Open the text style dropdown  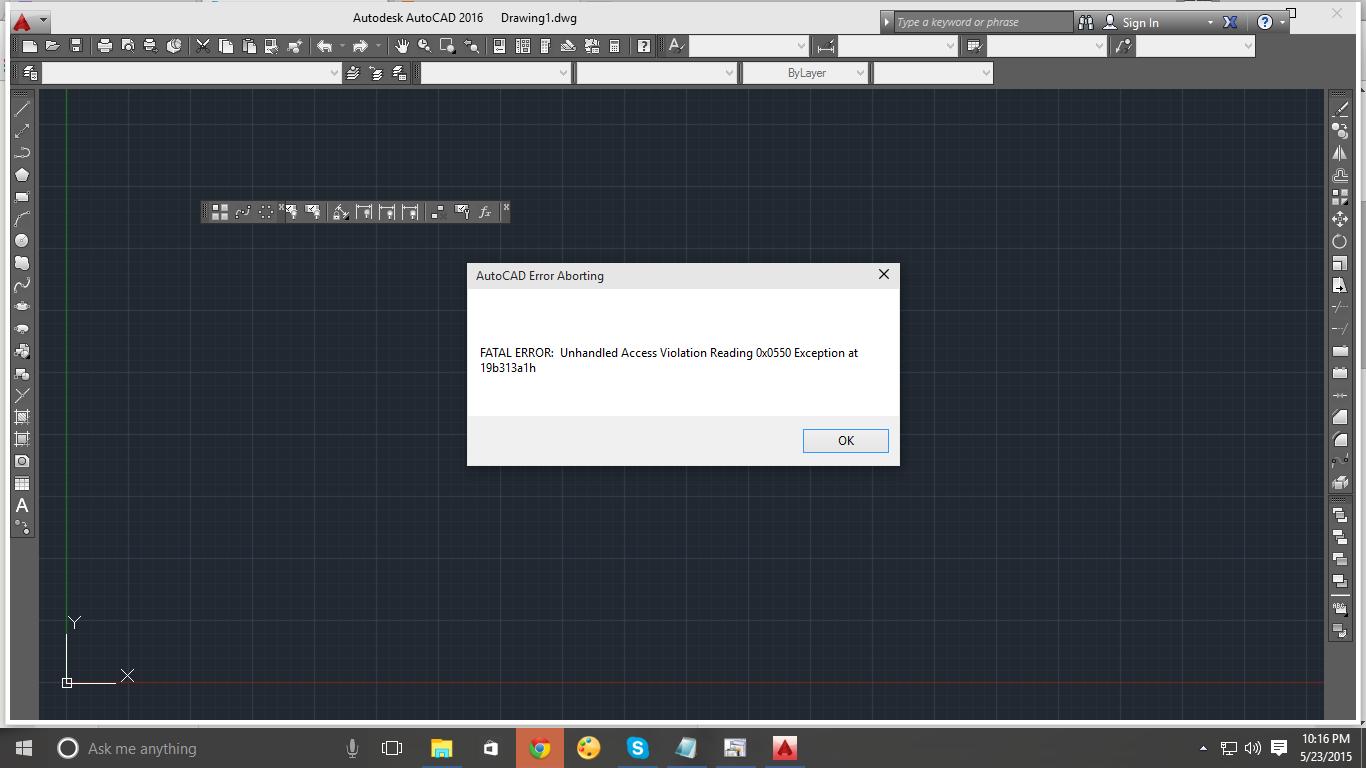click(749, 46)
